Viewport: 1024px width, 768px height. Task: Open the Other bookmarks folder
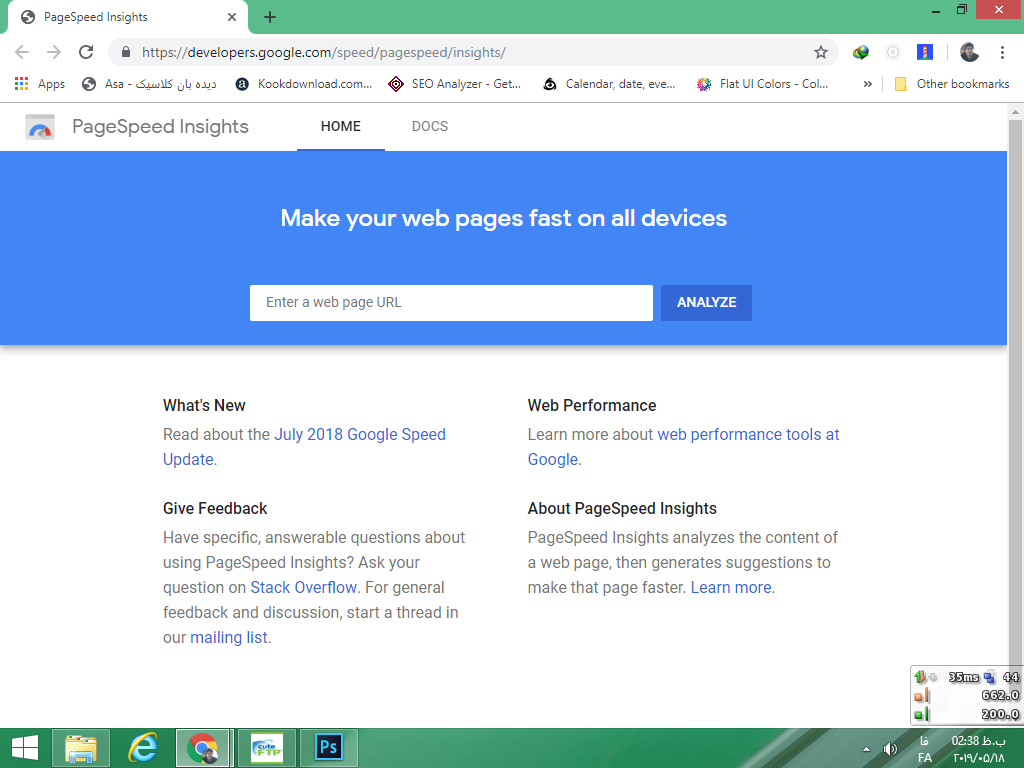pos(952,84)
